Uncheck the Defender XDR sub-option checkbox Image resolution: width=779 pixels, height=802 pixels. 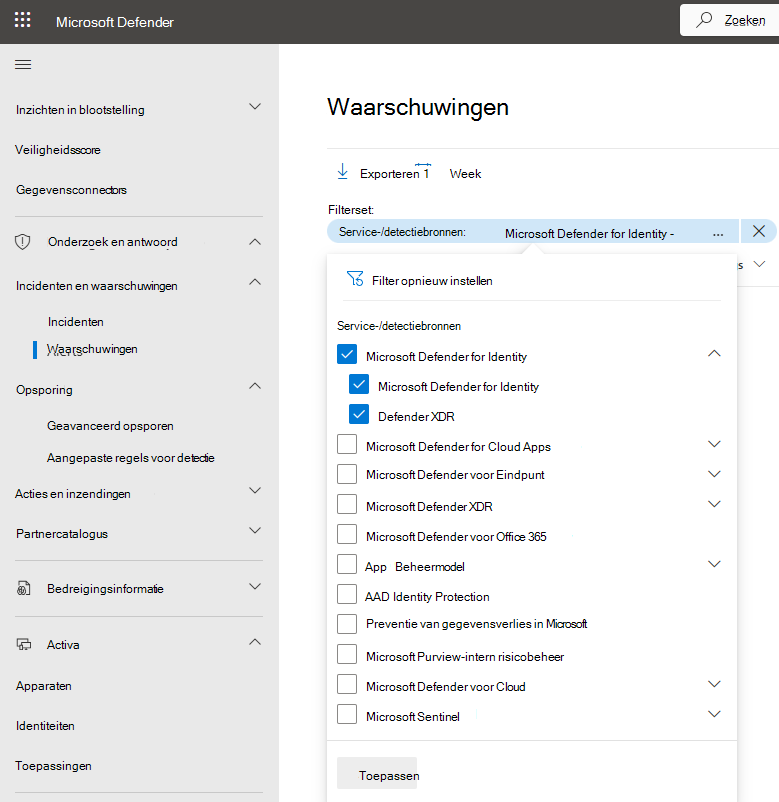359,414
